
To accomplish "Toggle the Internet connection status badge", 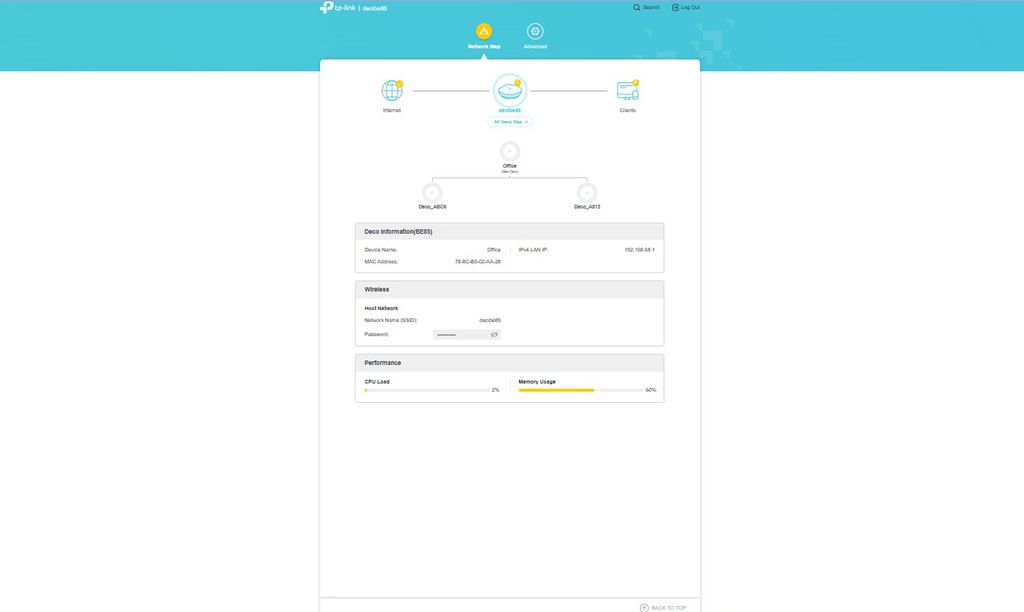I will click(x=400, y=82).
